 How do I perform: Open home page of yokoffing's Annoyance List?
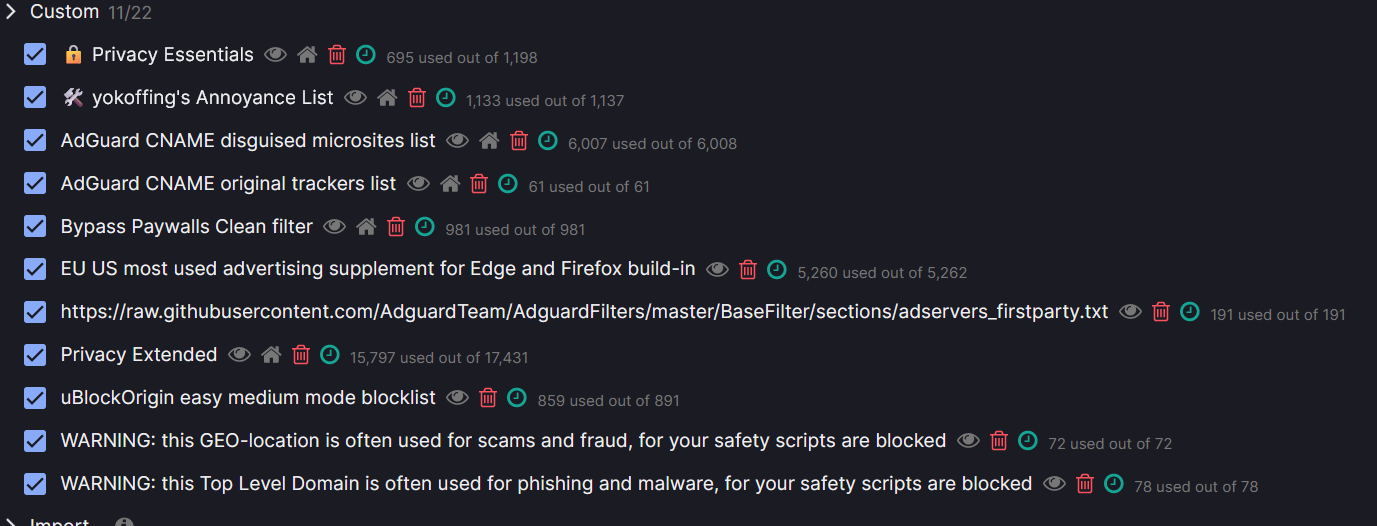pos(387,98)
